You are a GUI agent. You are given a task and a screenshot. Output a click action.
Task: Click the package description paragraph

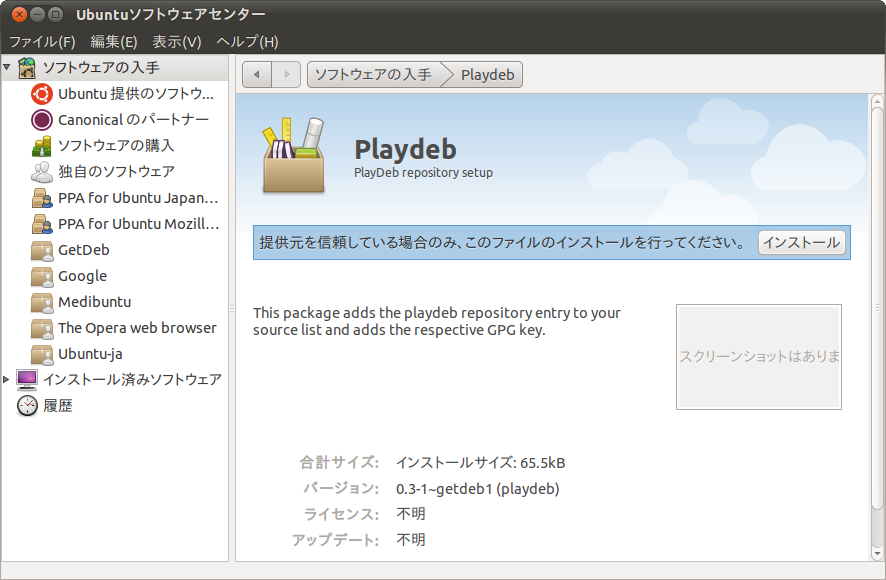click(437, 321)
